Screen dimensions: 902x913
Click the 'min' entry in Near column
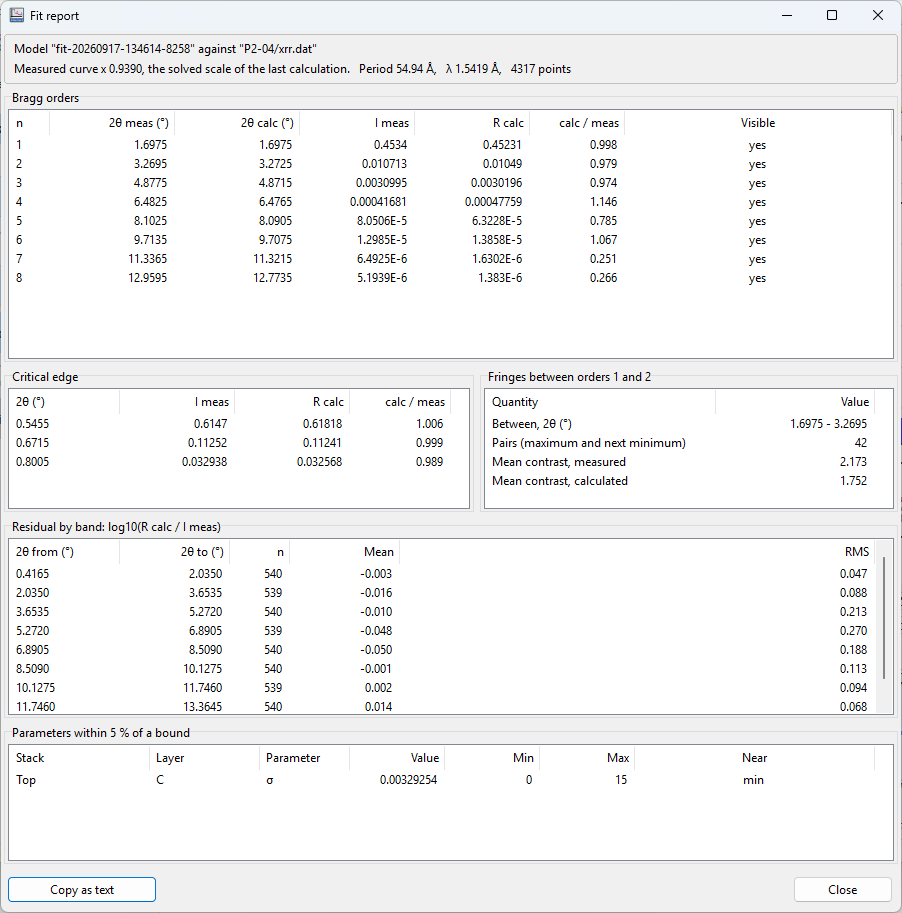point(754,780)
